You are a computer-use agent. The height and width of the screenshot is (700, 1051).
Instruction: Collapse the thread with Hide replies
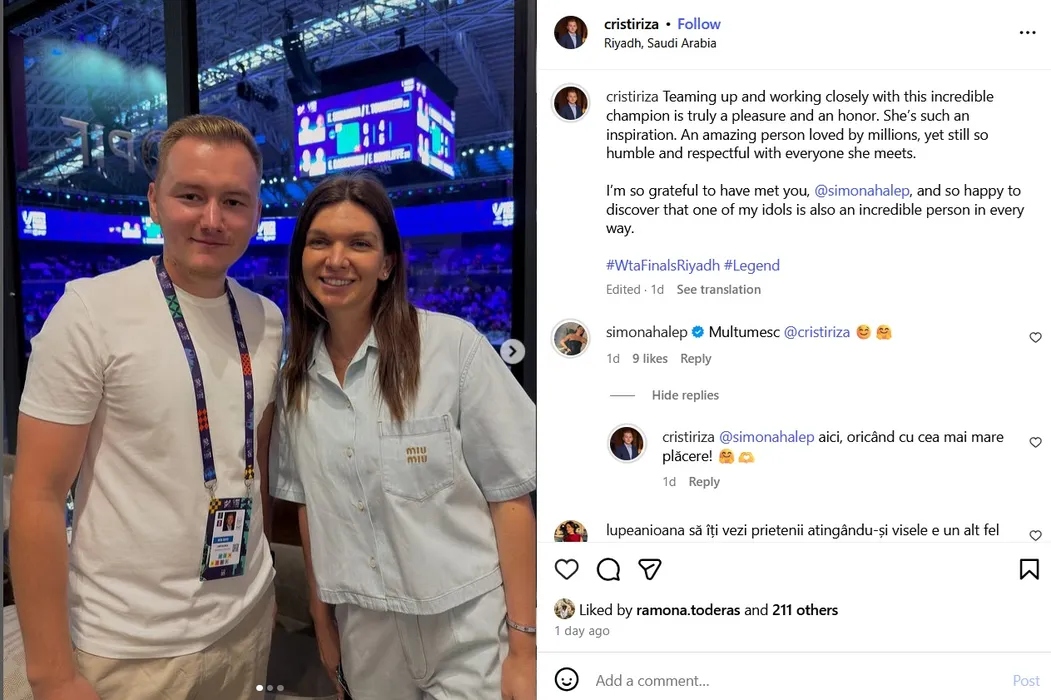685,395
